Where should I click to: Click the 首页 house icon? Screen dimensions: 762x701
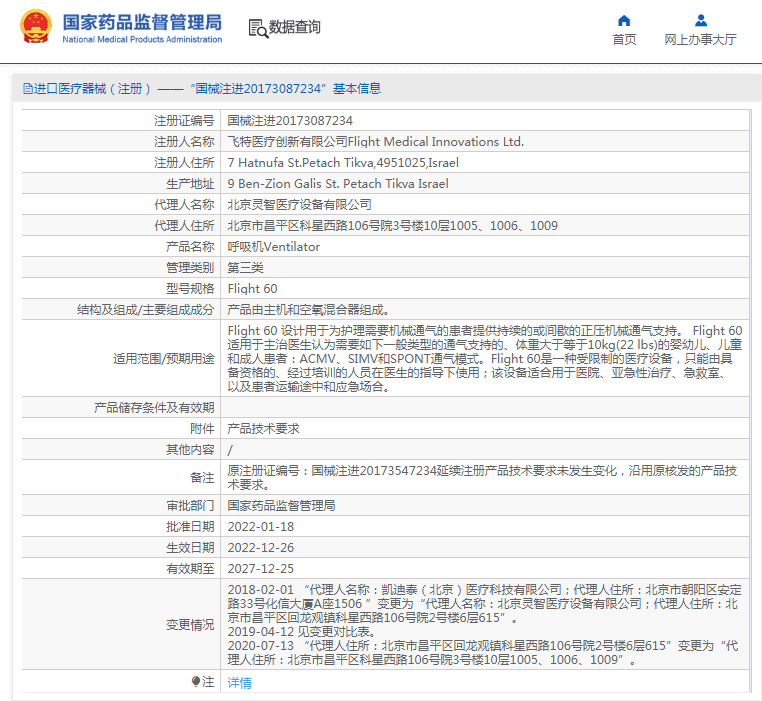[624, 20]
